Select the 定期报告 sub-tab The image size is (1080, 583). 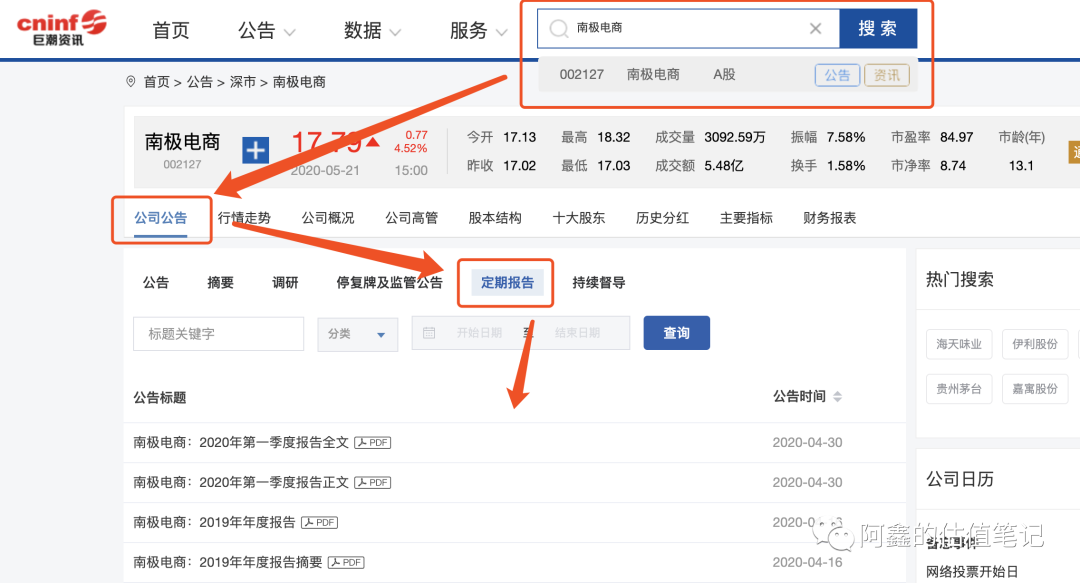pos(508,283)
